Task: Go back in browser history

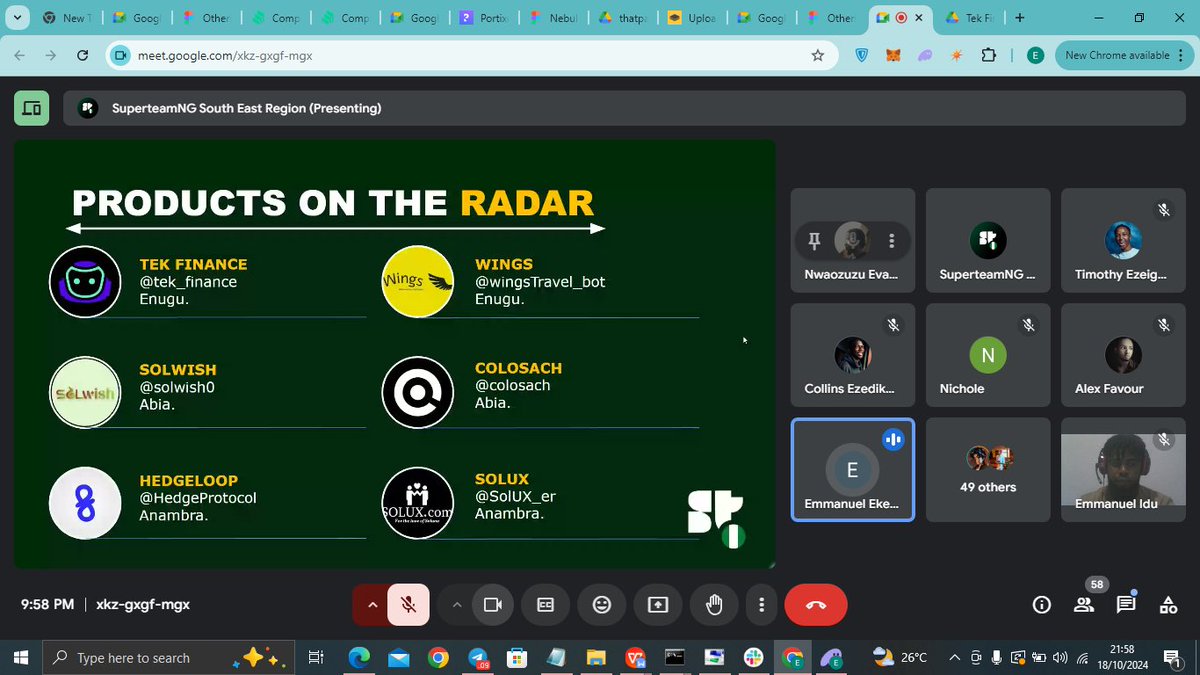Action: [20, 56]
